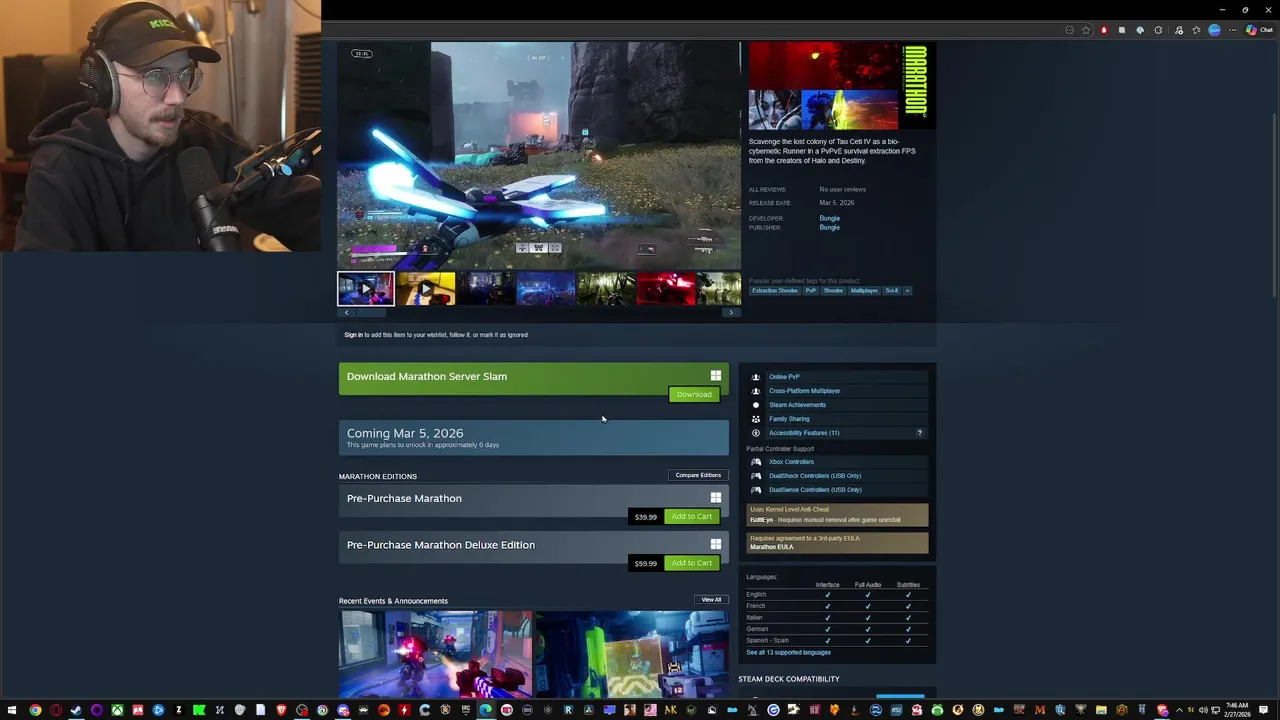The image size is (1280, 720).
Task: Select the Extraction Shooter tag
Action: click(x=775, y=290)
